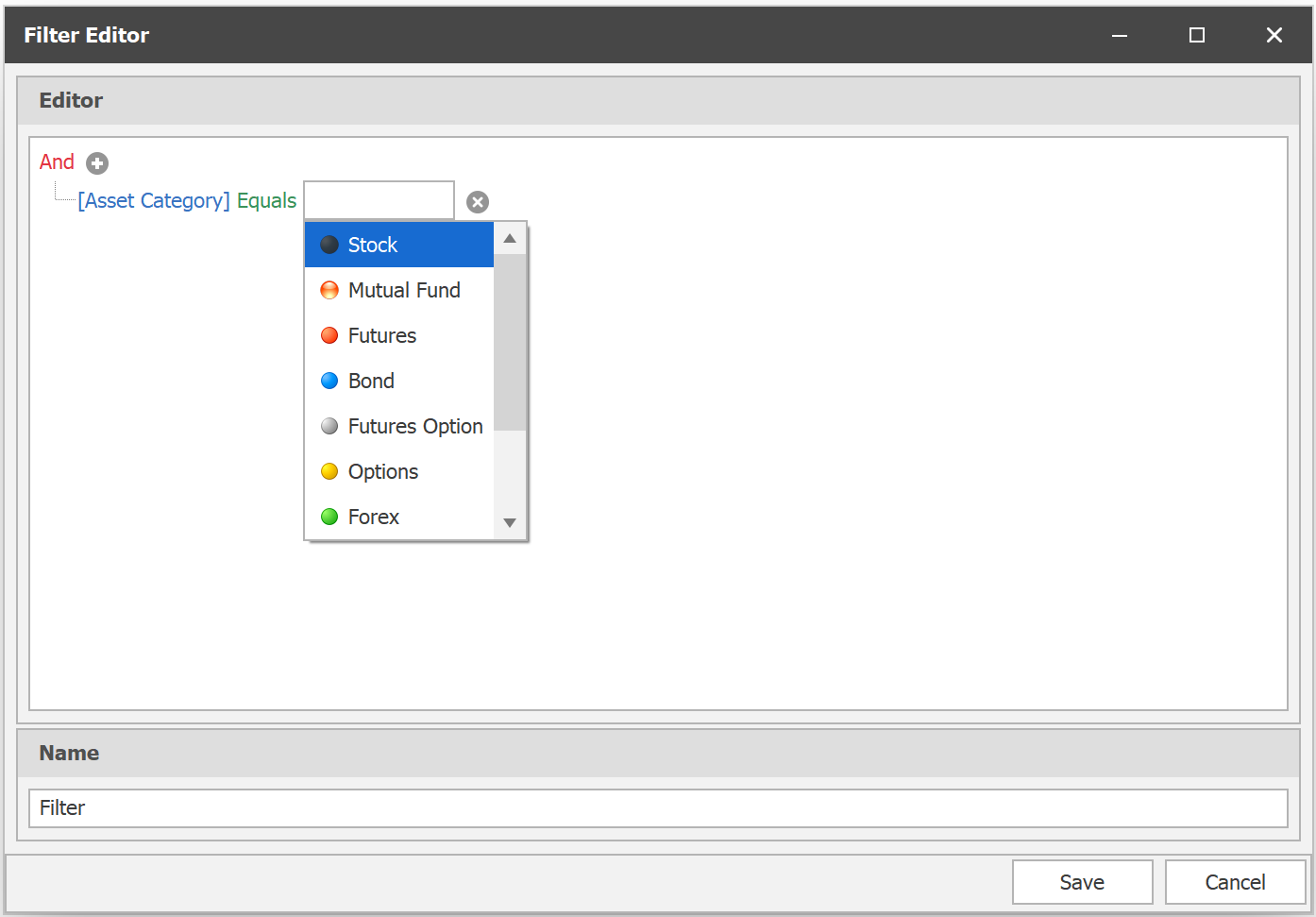This screenshot has width=1316, height=917.
Task: Click the orange Mutual Fund icon
Action: click(x=329, y=290)
